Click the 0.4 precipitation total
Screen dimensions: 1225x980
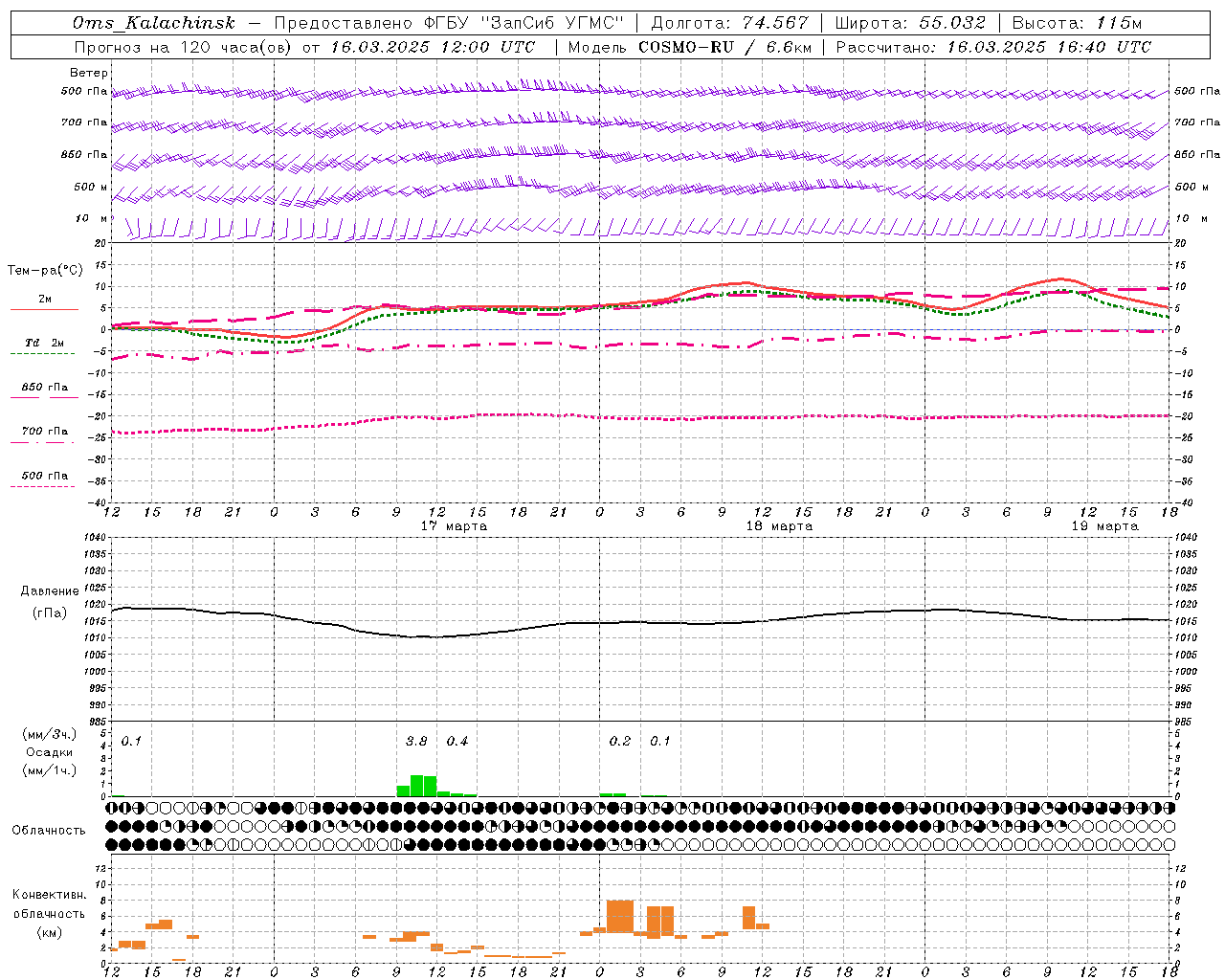[x=457, y=742]
